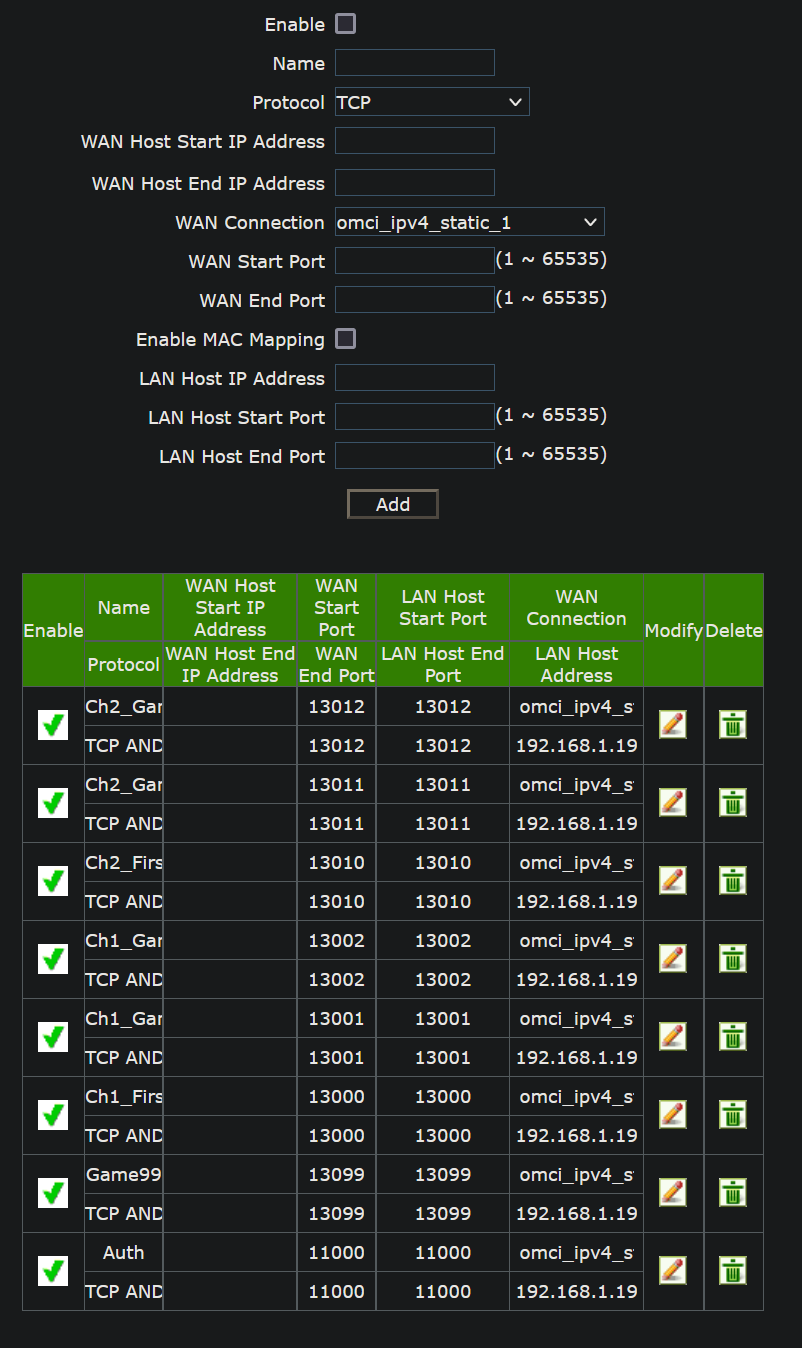Toggle the enabled check for port 13002

[53, 959]
